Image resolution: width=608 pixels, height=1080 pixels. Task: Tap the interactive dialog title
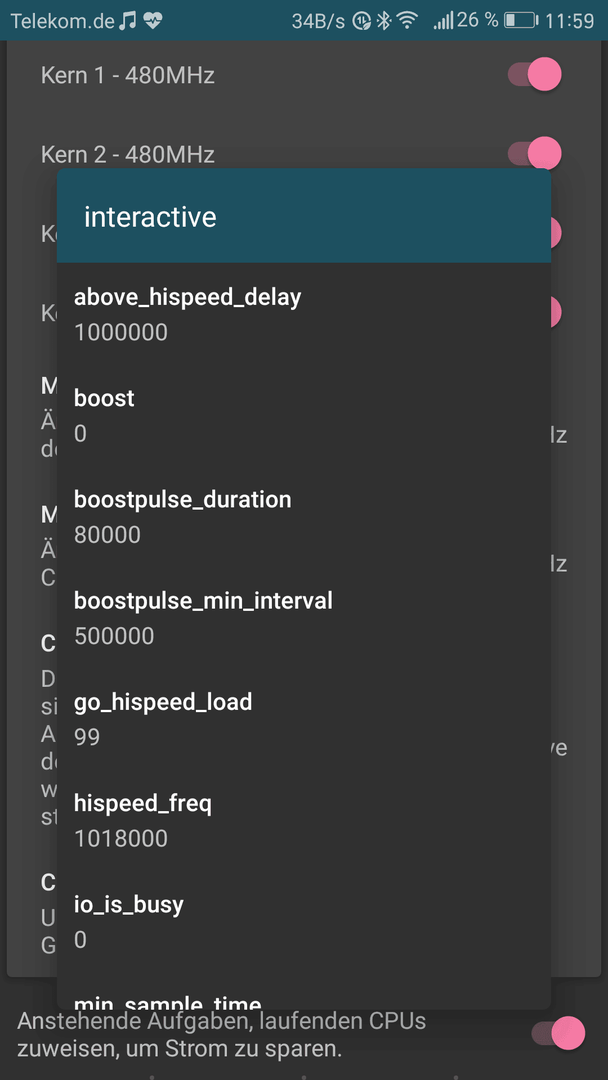click(x=150, y=217)
